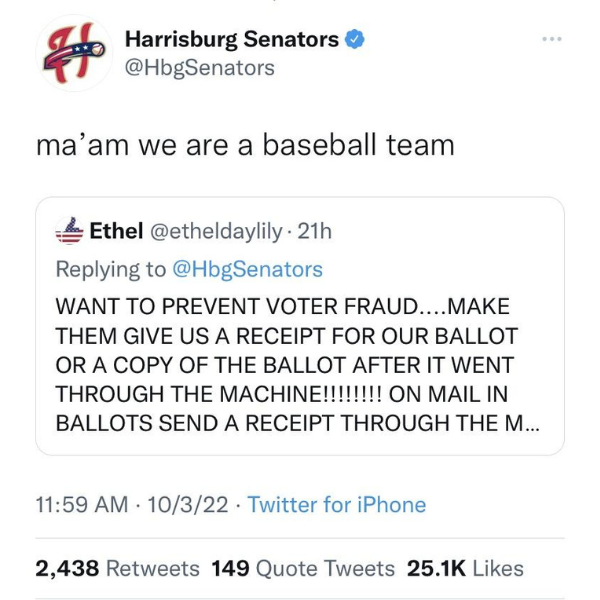Open the three-dot tweet options menu
The width and height of the screenshot is (600, 600).
[x=552, y=39]
